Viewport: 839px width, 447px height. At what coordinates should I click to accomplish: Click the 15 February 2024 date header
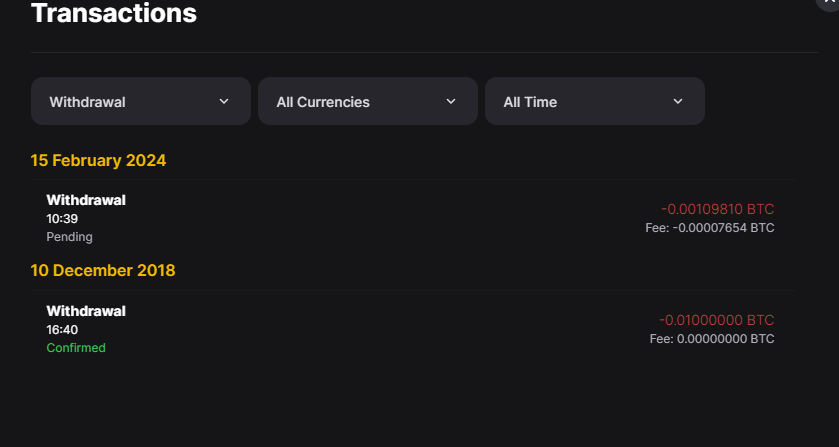(98, 160)
